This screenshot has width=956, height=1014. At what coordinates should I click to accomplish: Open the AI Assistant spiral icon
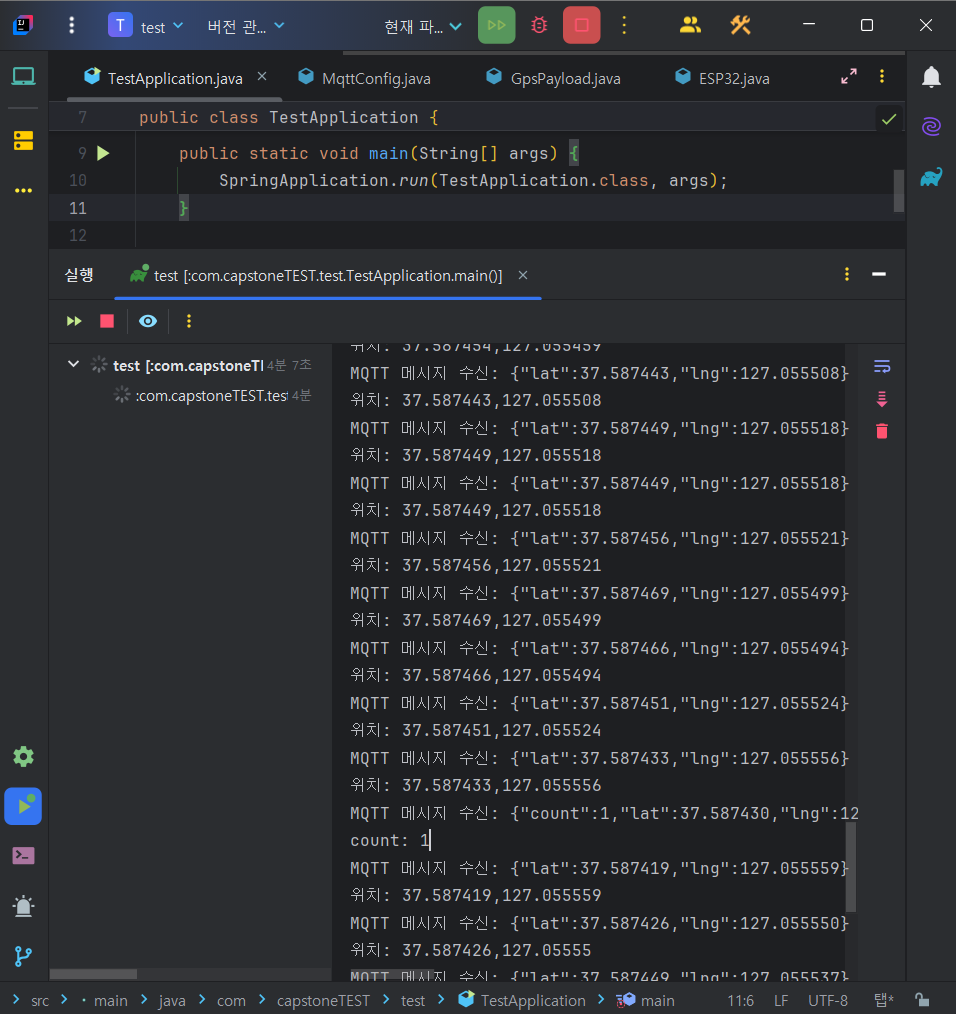coord(931,125)
